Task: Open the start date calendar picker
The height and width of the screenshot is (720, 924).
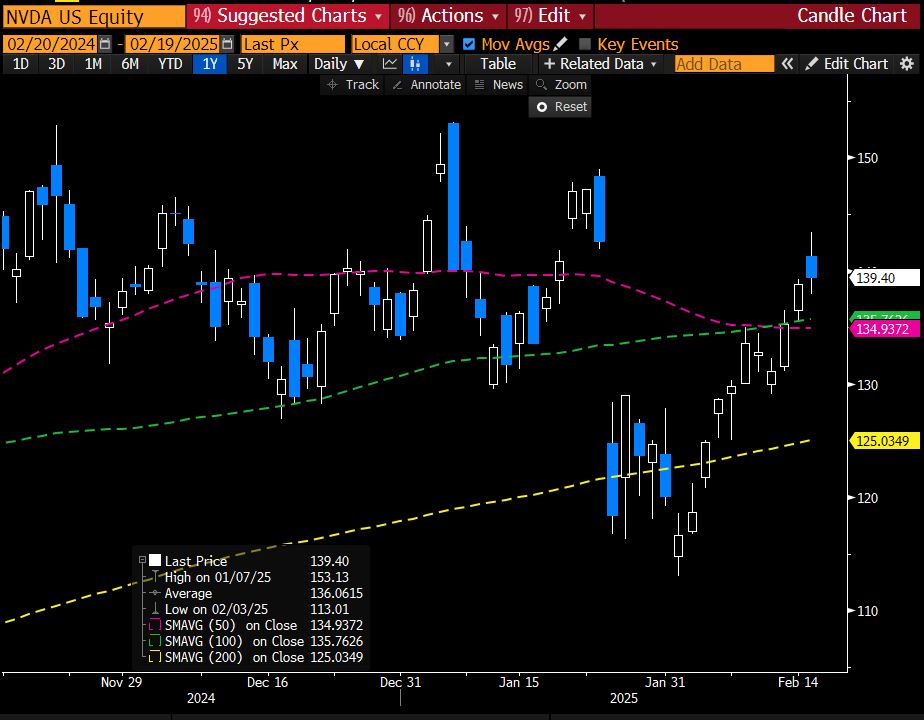Action: (105, 44)
